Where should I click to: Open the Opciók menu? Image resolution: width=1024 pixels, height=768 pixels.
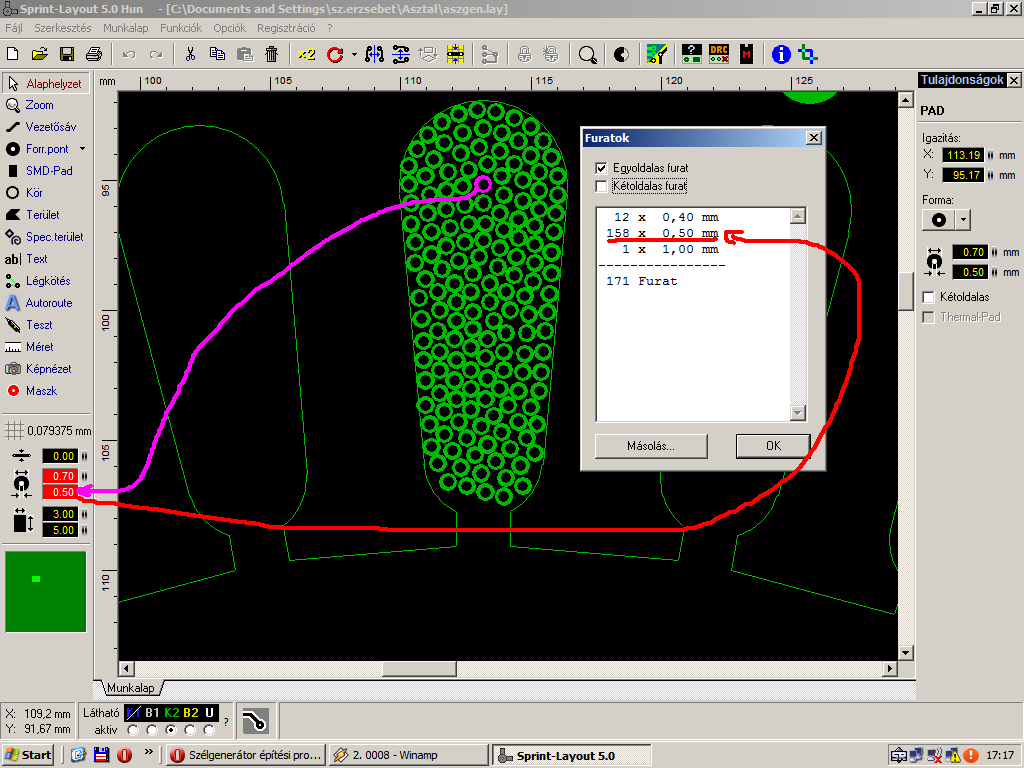tap(229, 28)
